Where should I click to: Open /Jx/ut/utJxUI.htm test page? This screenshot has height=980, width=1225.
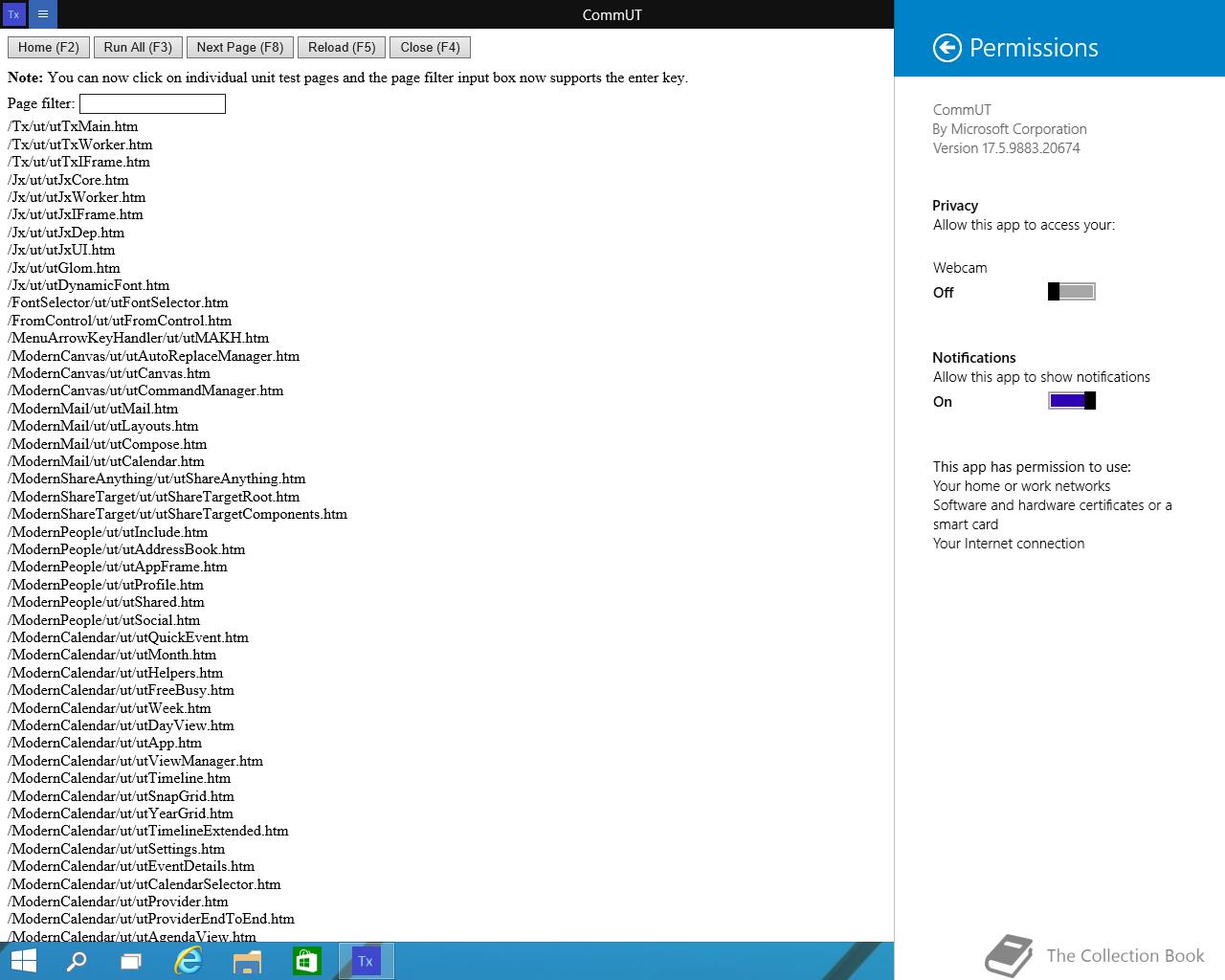pyautogui.click(x=61, y=250)
